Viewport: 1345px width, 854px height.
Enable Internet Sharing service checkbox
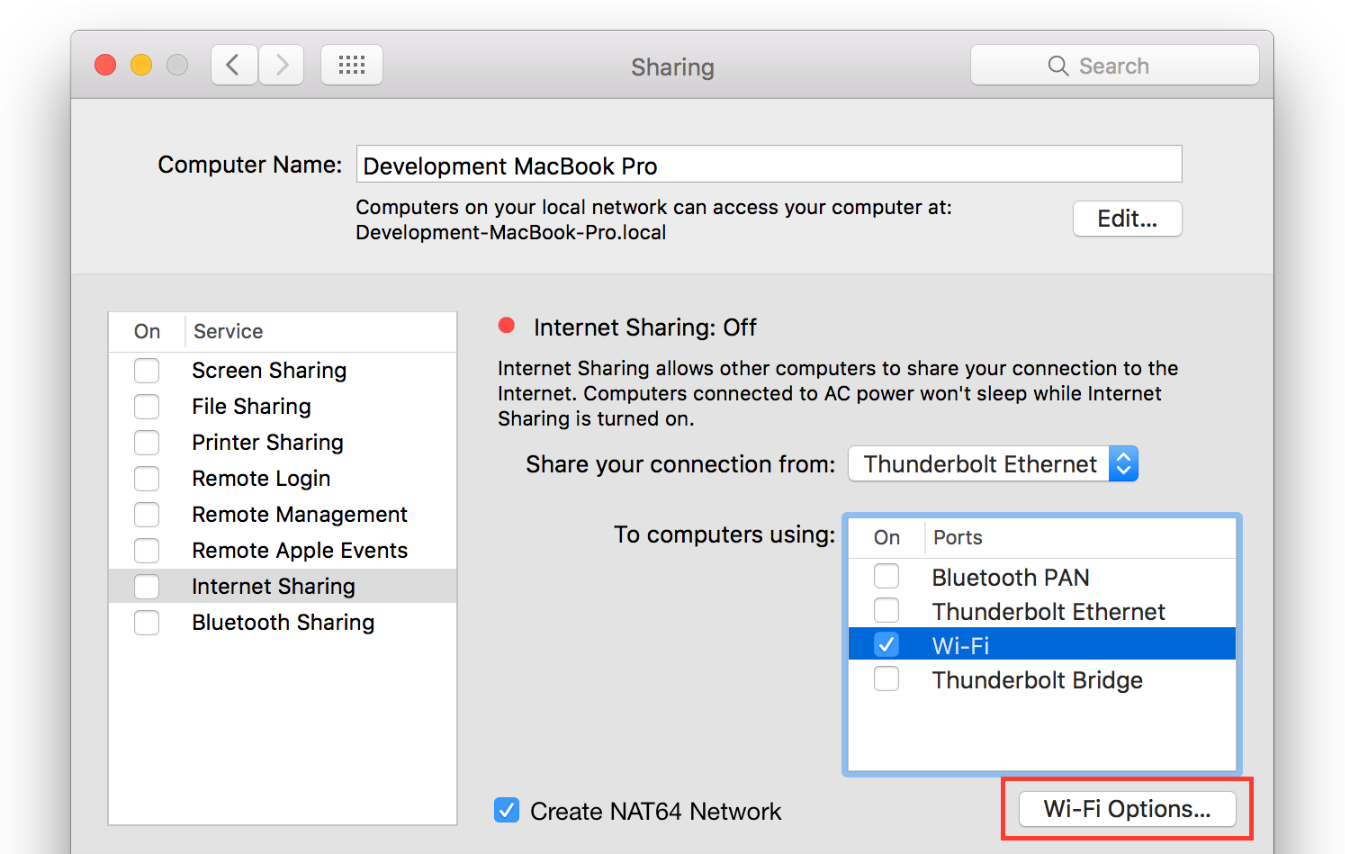click(x=147, y=586)
